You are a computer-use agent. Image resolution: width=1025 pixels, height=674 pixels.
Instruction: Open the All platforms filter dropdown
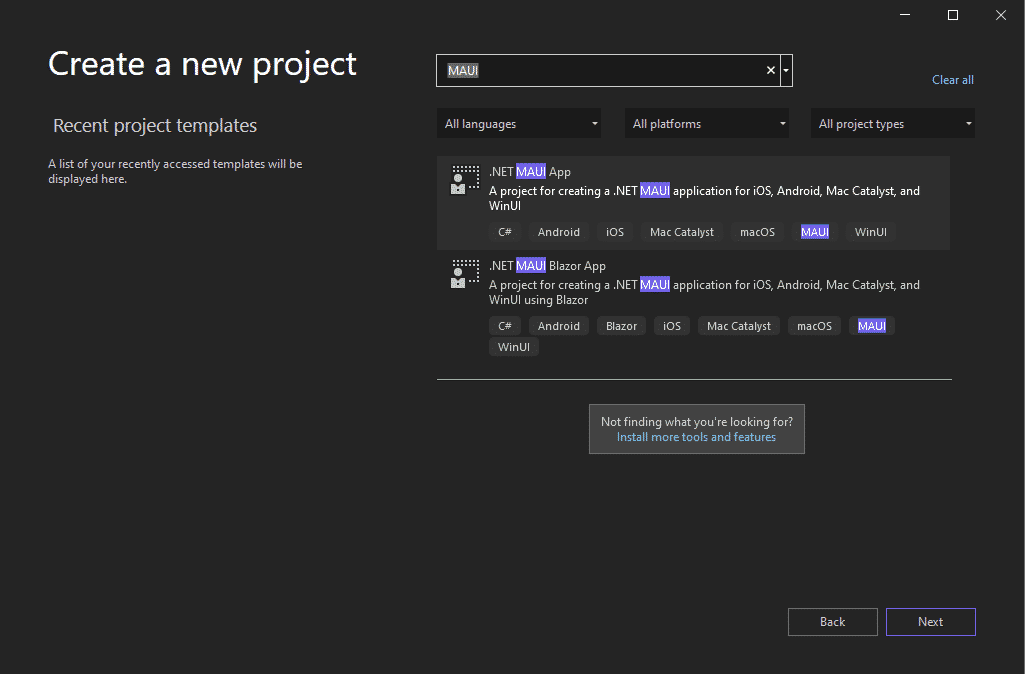coord(707,124)
